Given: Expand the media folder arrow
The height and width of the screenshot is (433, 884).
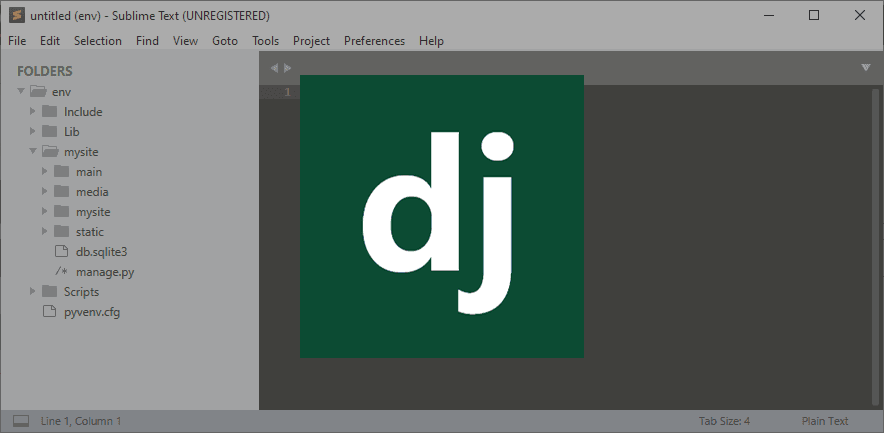Looking at the screenshot, I should pyautogui.click(x=45, y=192).
